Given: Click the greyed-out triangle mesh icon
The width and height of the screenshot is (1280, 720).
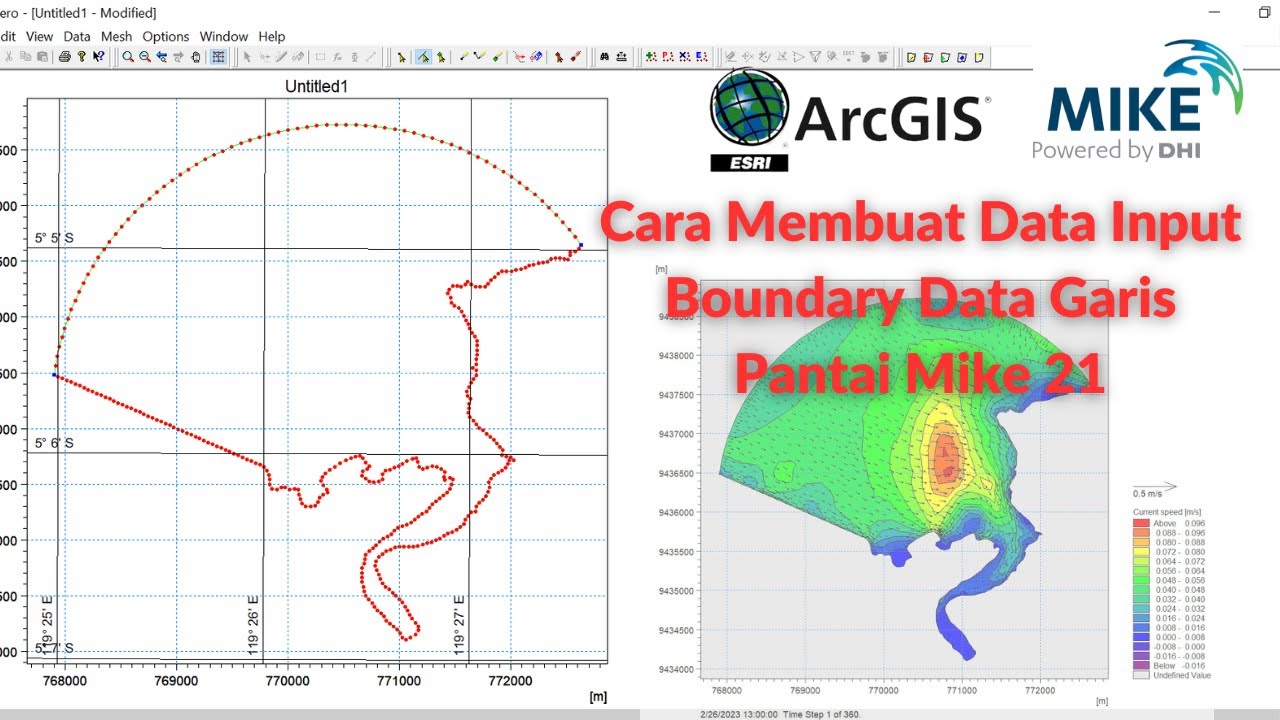Looking at the screenshot, I should (799, 57).
